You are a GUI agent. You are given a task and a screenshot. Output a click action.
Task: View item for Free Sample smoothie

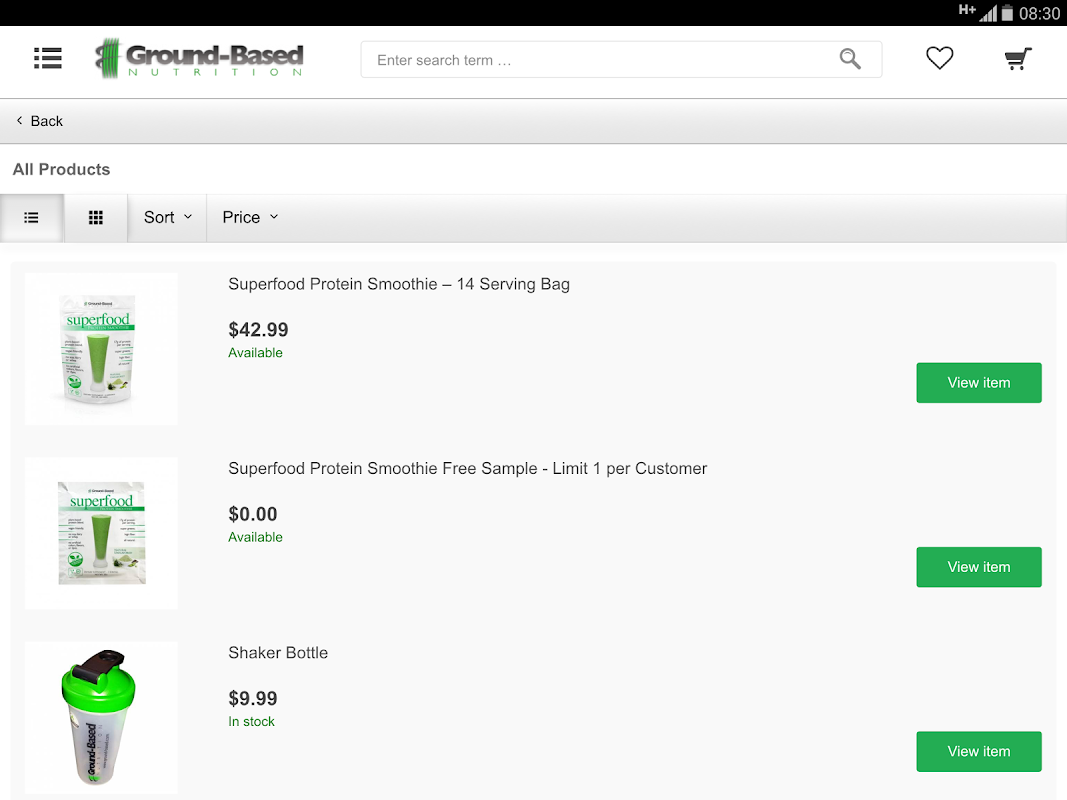click(979, 567)
